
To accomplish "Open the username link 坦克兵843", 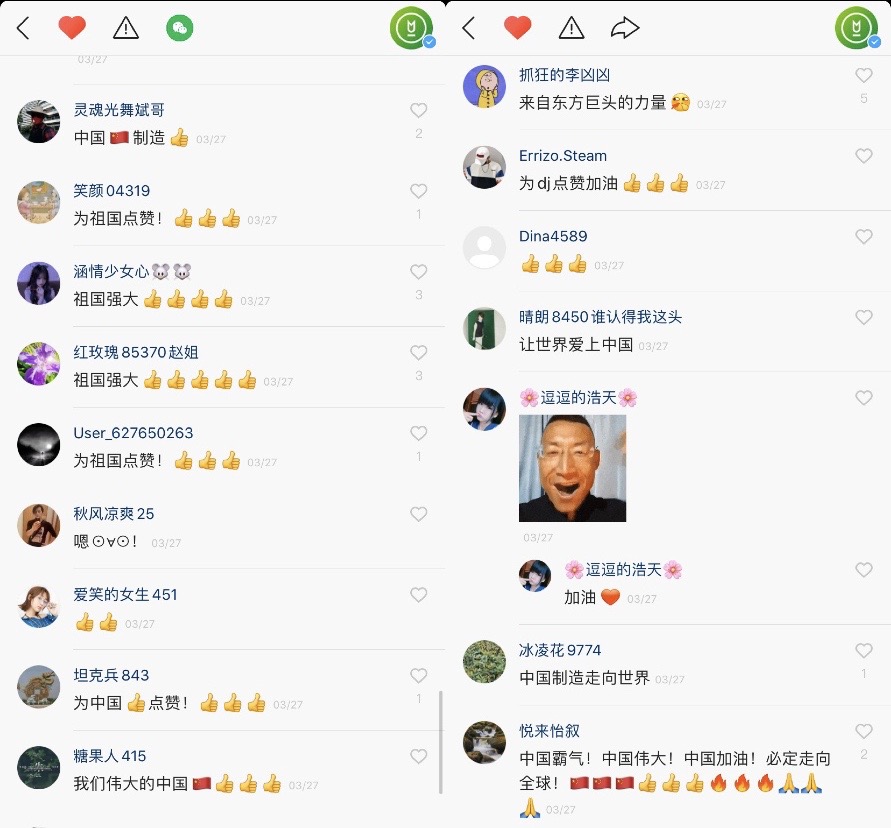I will [111, 675].
